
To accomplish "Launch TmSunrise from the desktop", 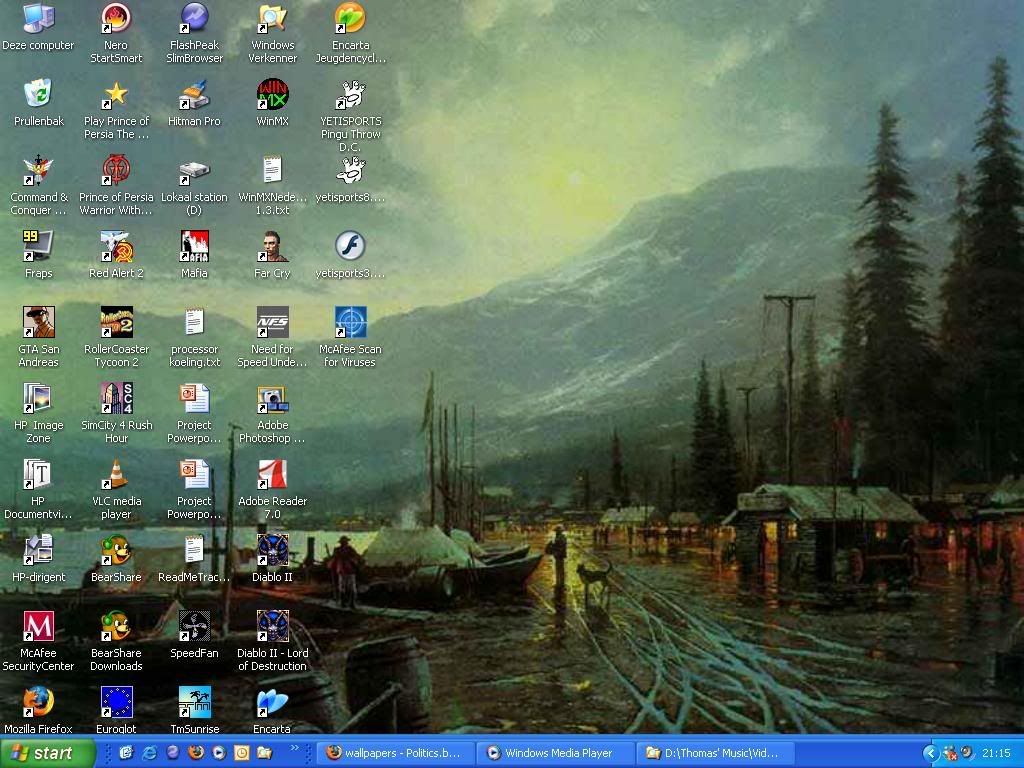I will tap(194, 702).
